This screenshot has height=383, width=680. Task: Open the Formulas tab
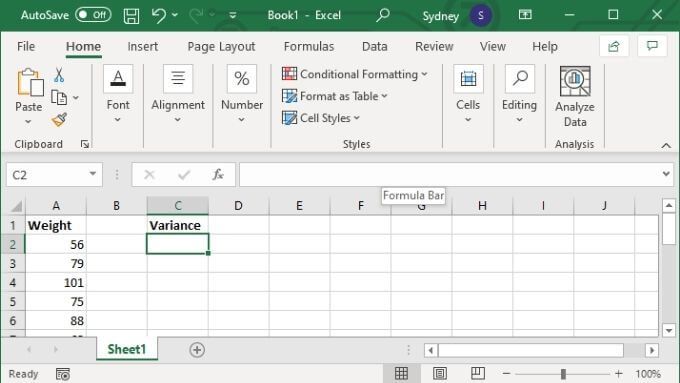click(309, 46)
